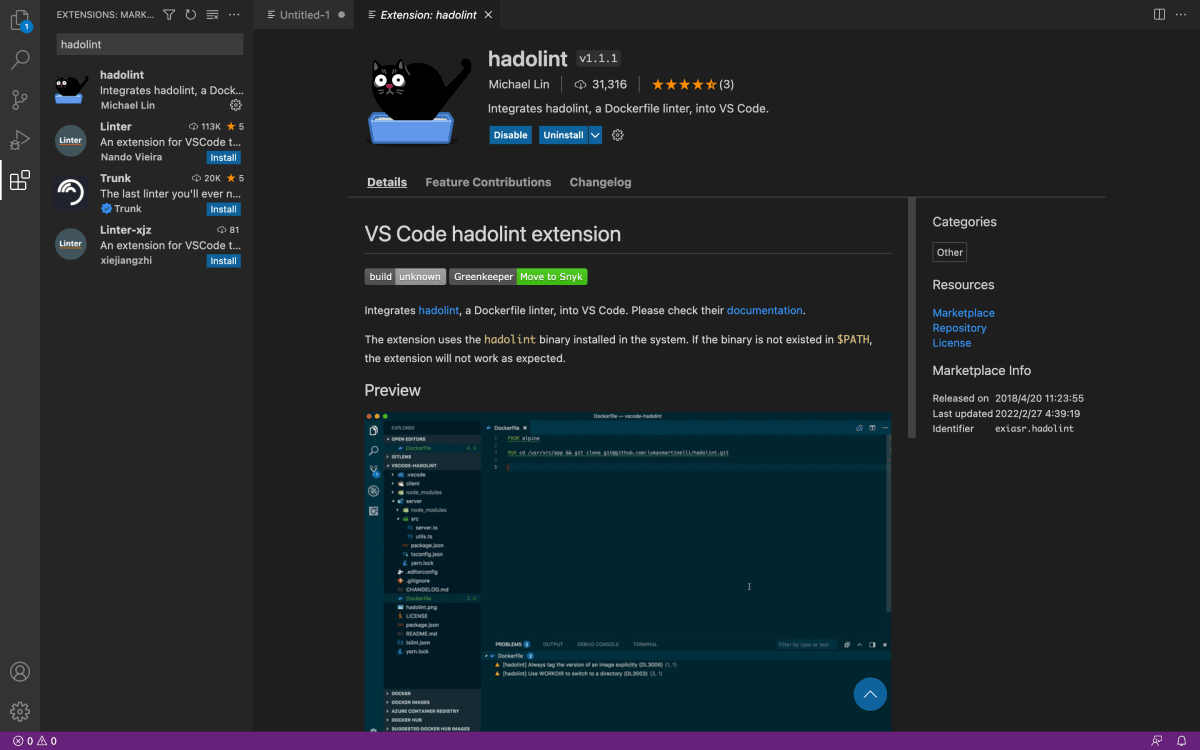This screenshot has height=750, width=1200.
Task: Focus the extensions search box
Action: pos(149,44)
